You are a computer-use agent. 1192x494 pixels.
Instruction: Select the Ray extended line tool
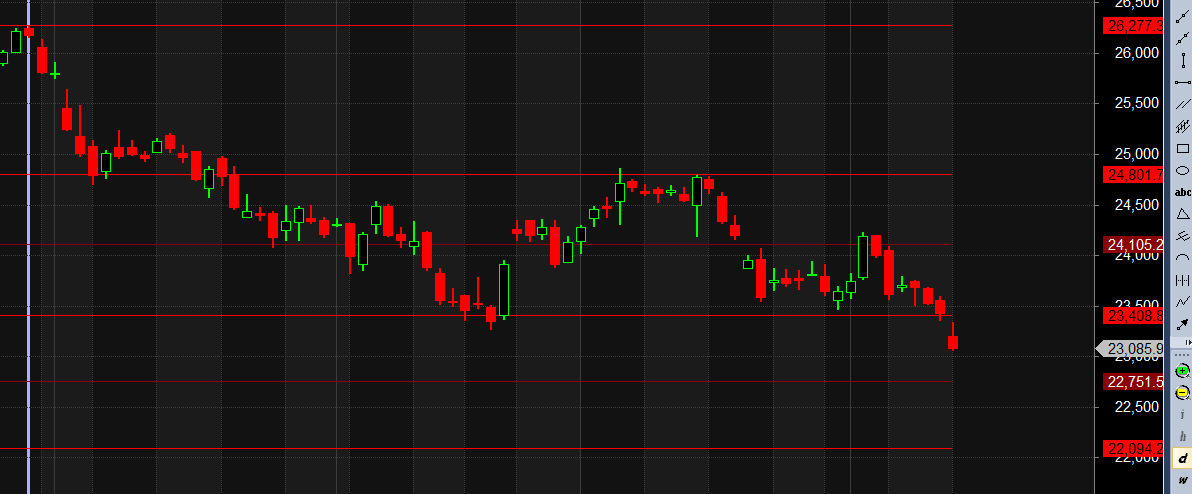(1182, 39)
